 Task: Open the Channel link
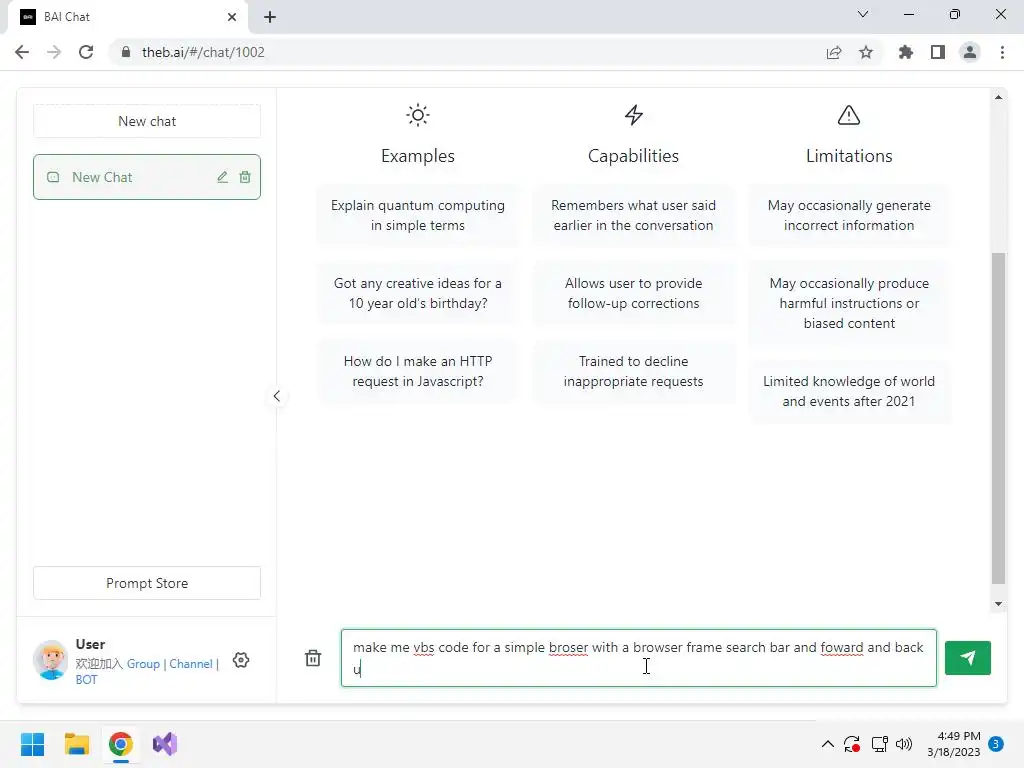[x=191, y=664]
